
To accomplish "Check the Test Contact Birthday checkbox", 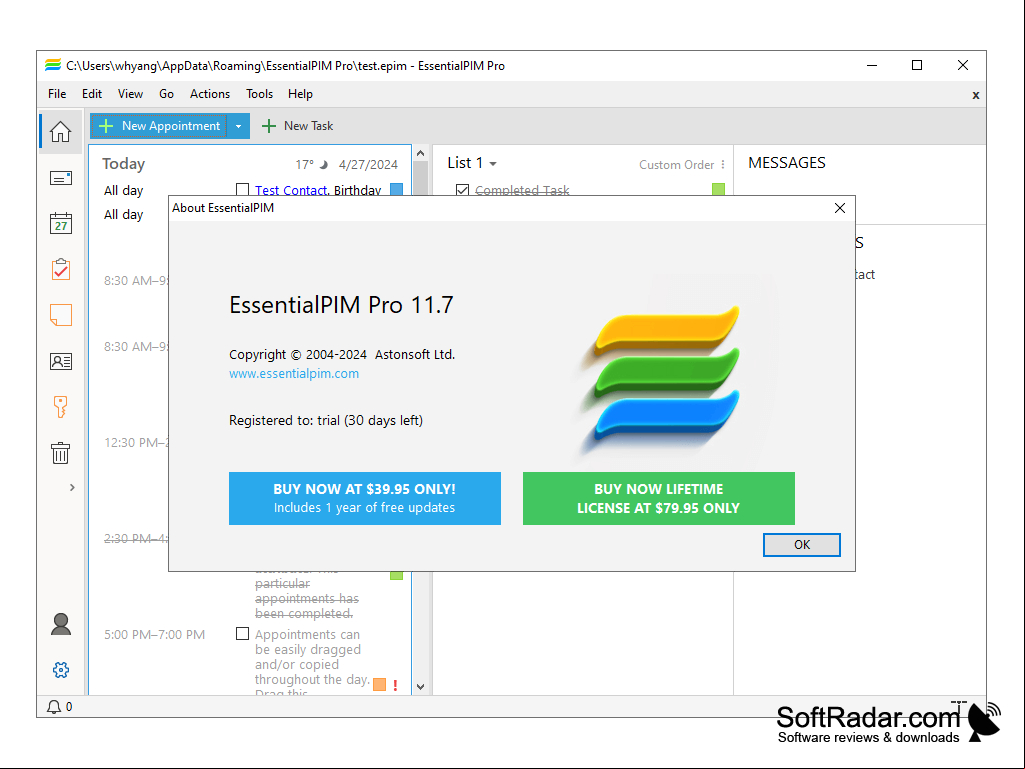I will click(x=243, y=190).
